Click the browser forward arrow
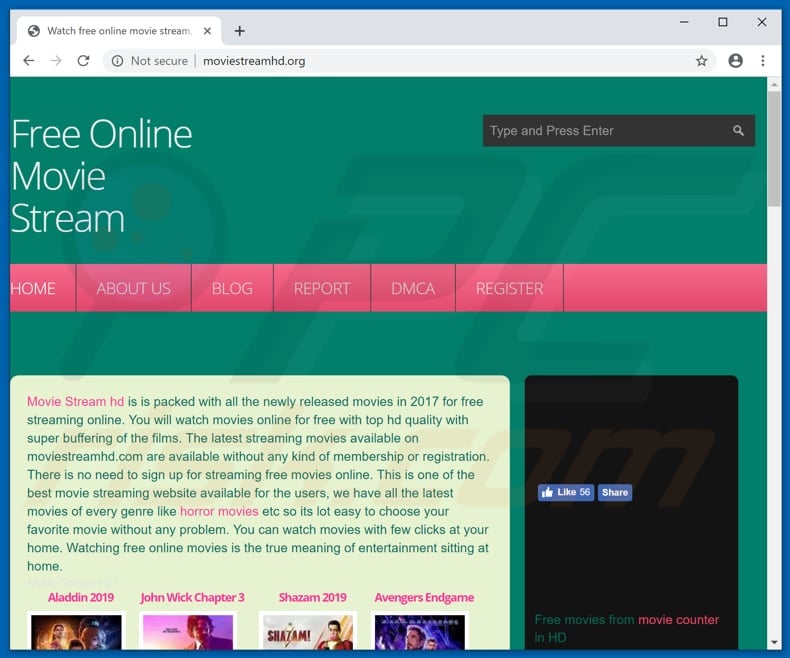This screenshot has height=658, width=790. click(56, 61)
